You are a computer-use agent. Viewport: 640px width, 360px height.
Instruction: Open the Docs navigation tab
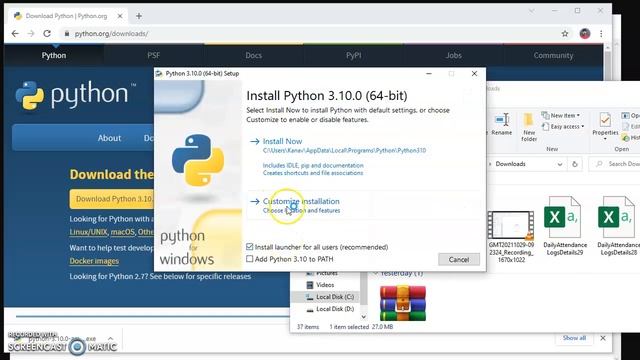pyautogui.click(x=253, y=55)
